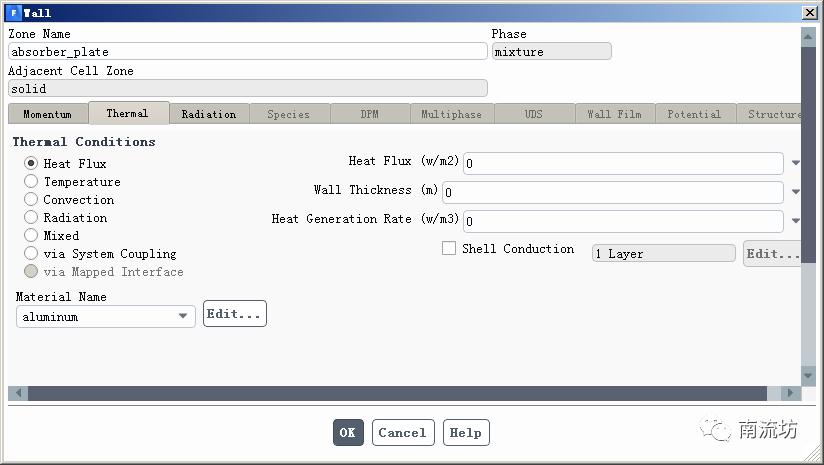Click the vertical scrollbar up arrow
This screenshot has height=465, width=824.
coord(808,36)
